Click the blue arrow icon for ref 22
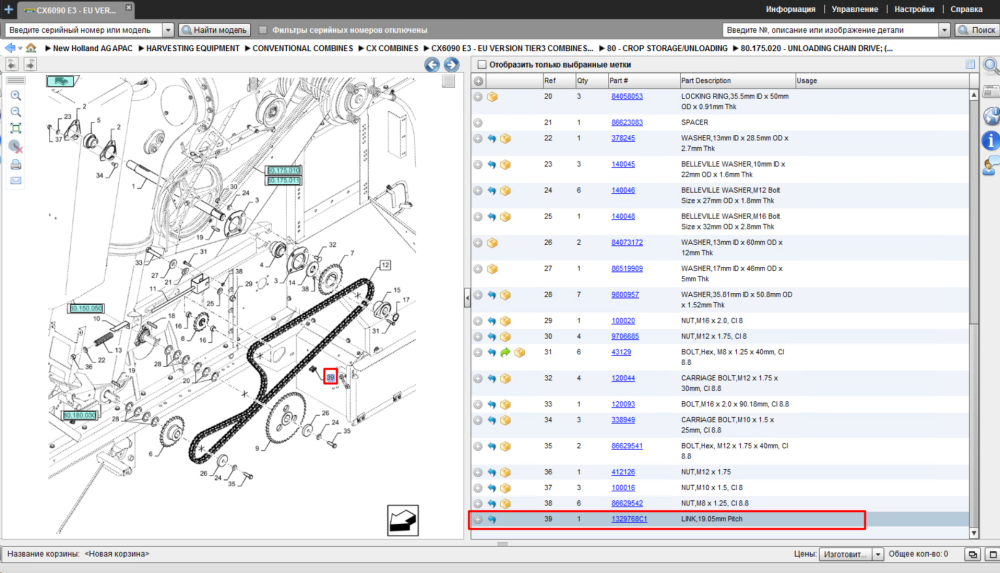 point(492,138)
